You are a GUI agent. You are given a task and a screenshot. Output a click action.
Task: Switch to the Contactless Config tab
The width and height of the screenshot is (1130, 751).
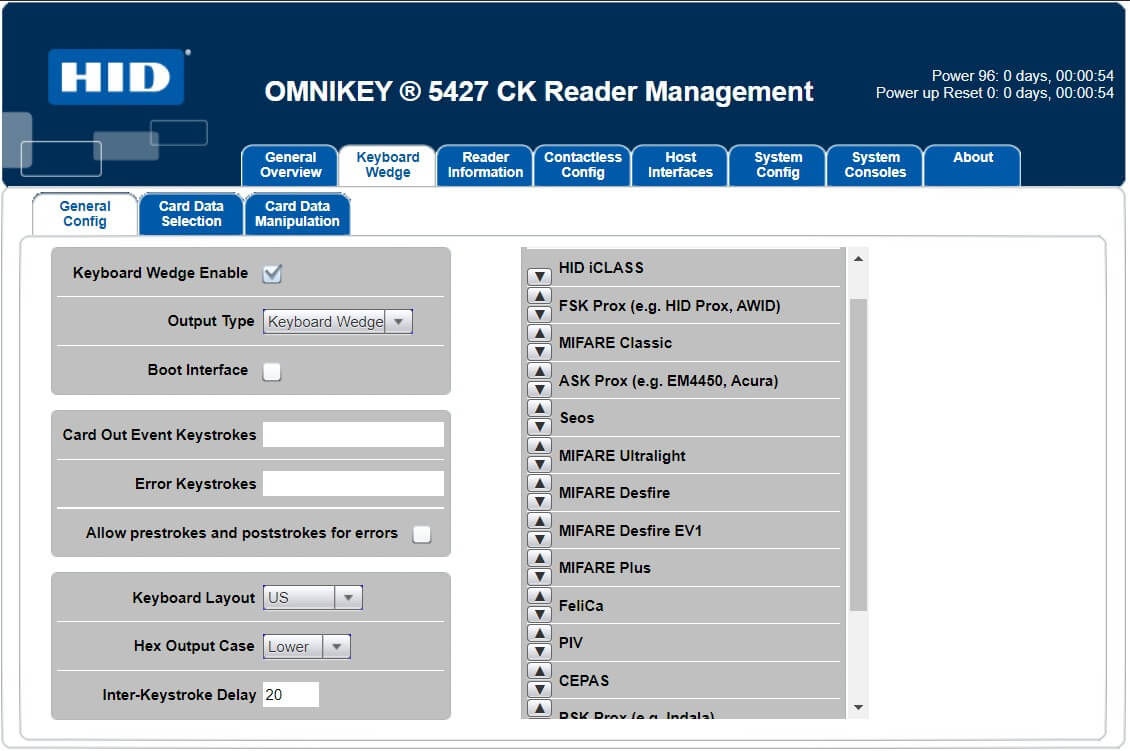pyautogui.click(x=582, y=165)
